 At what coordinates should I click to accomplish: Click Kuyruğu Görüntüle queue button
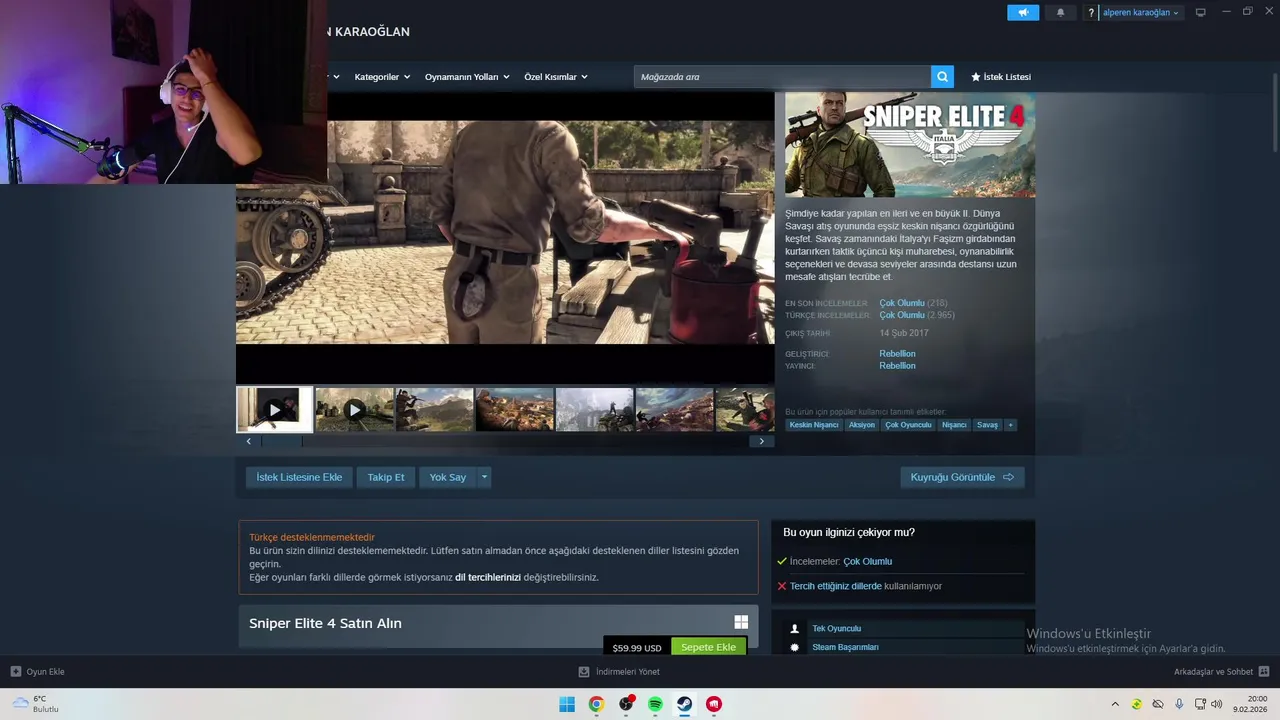962,477
